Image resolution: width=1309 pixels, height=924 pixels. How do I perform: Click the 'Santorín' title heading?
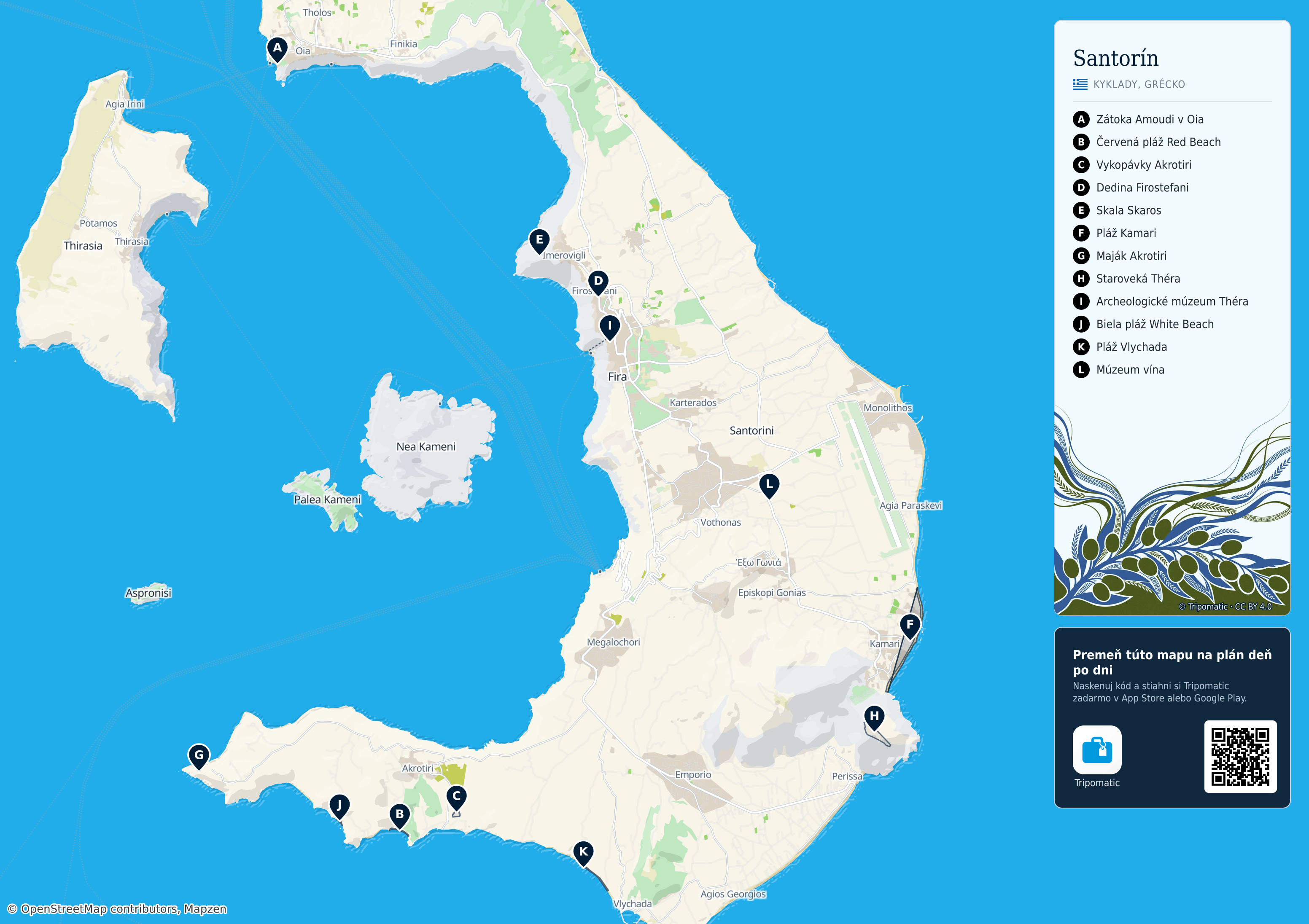click(1116, 58)
